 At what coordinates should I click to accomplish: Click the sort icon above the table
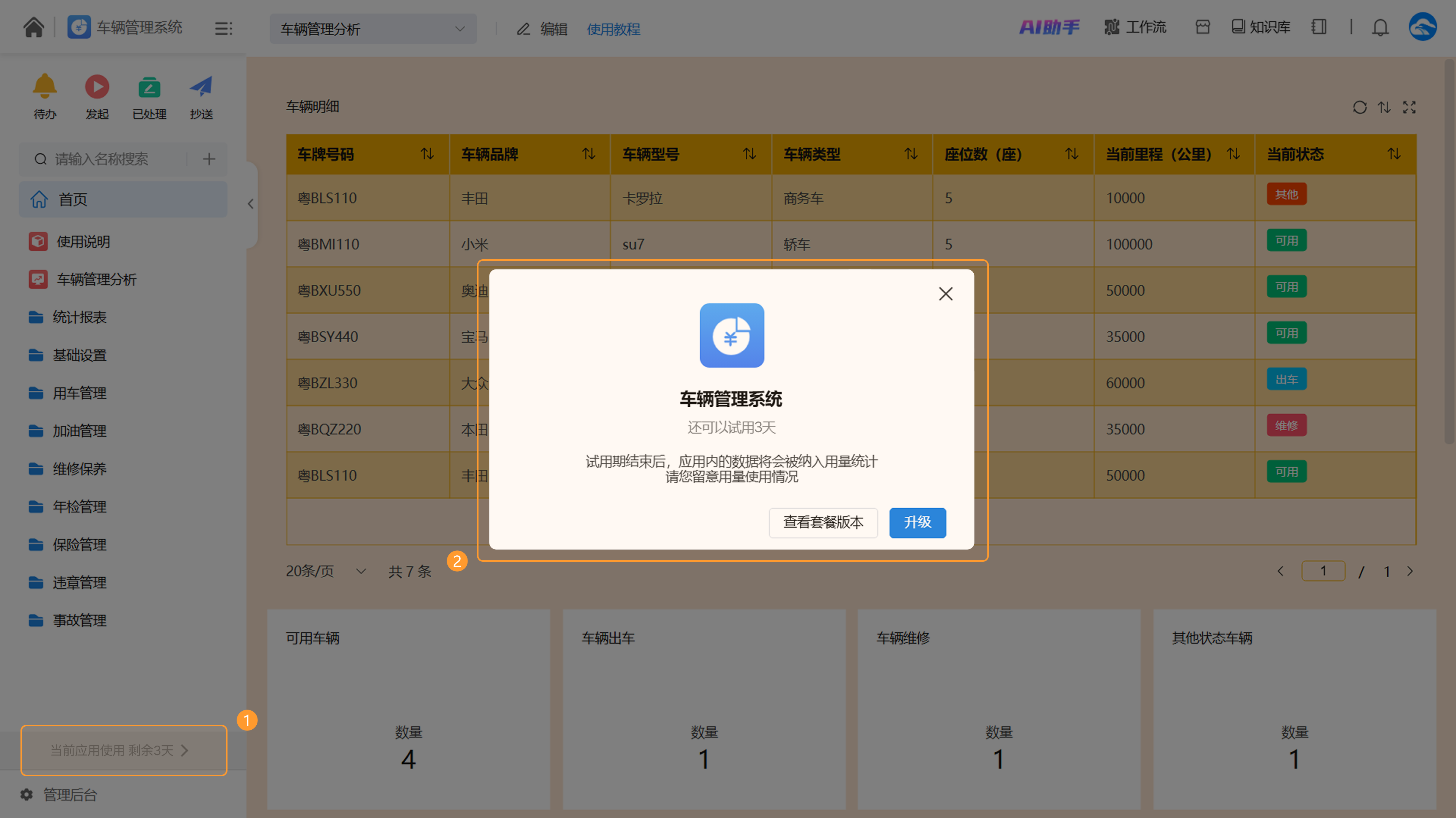click(x=1384, y=107)
